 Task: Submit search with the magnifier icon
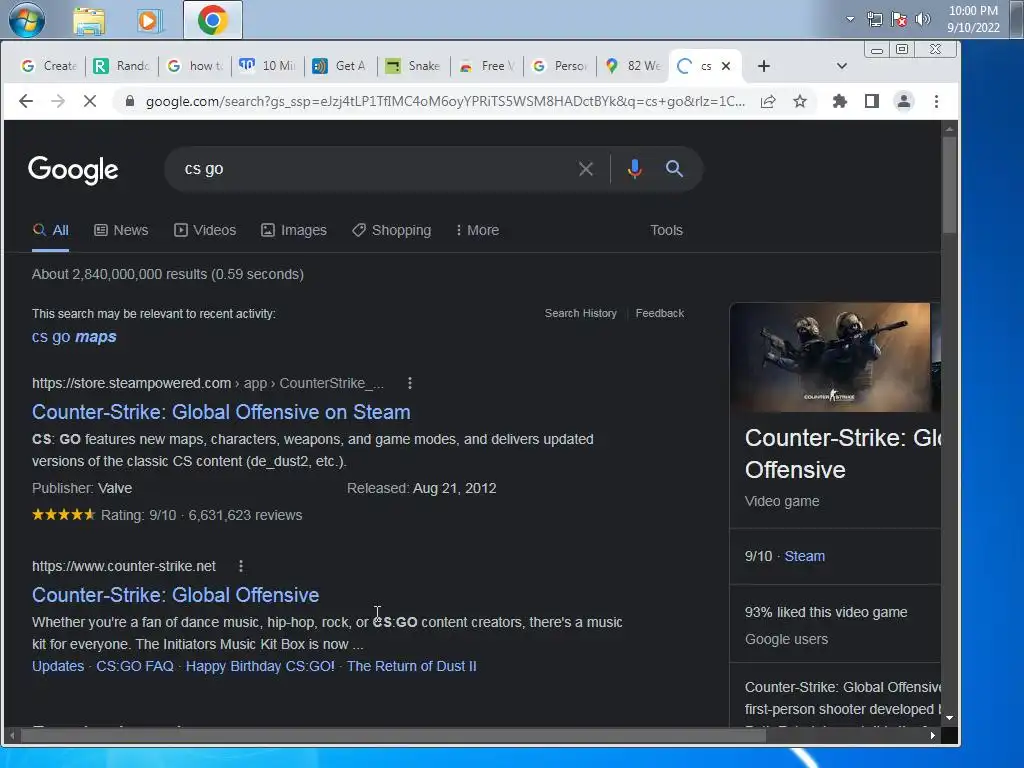tap(674, 169)
